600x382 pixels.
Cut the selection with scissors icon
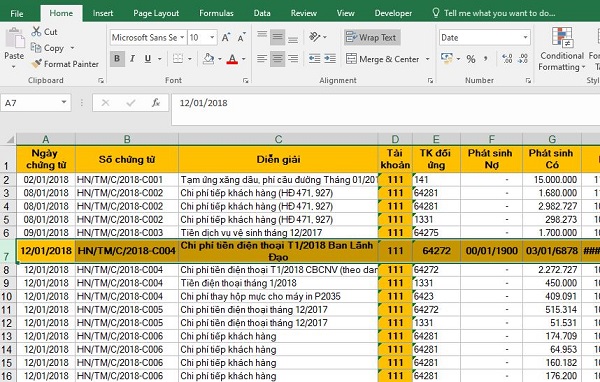pyautogui.click(x=36, y=32)
